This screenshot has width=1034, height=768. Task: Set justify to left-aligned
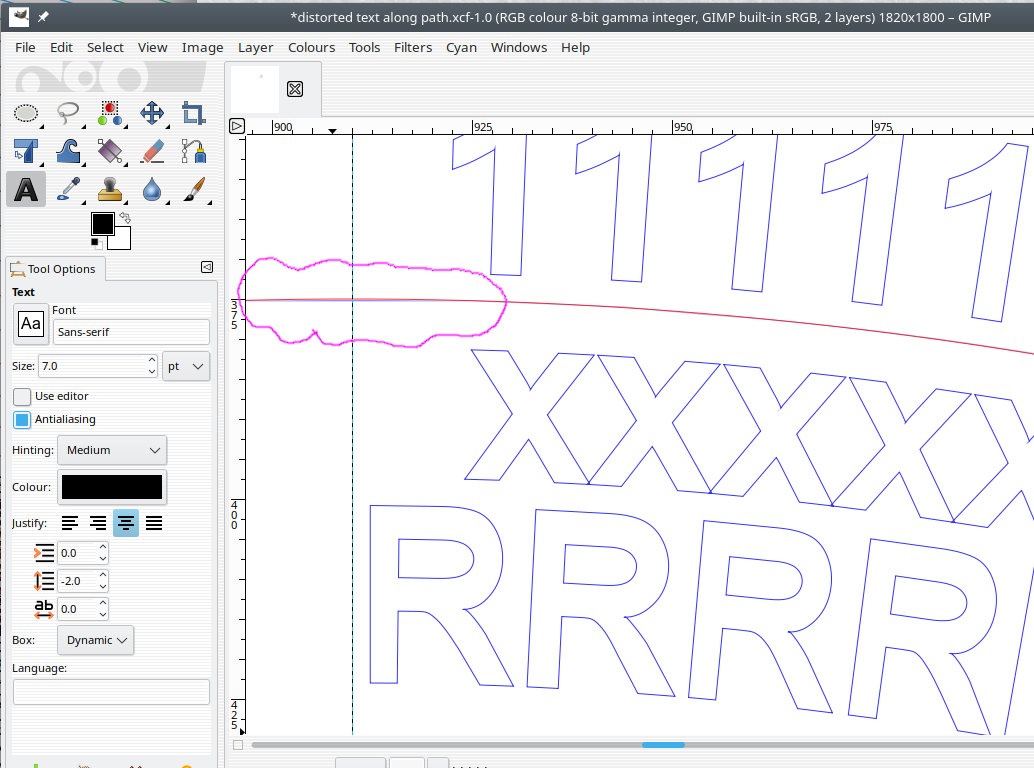click(70, 522)
